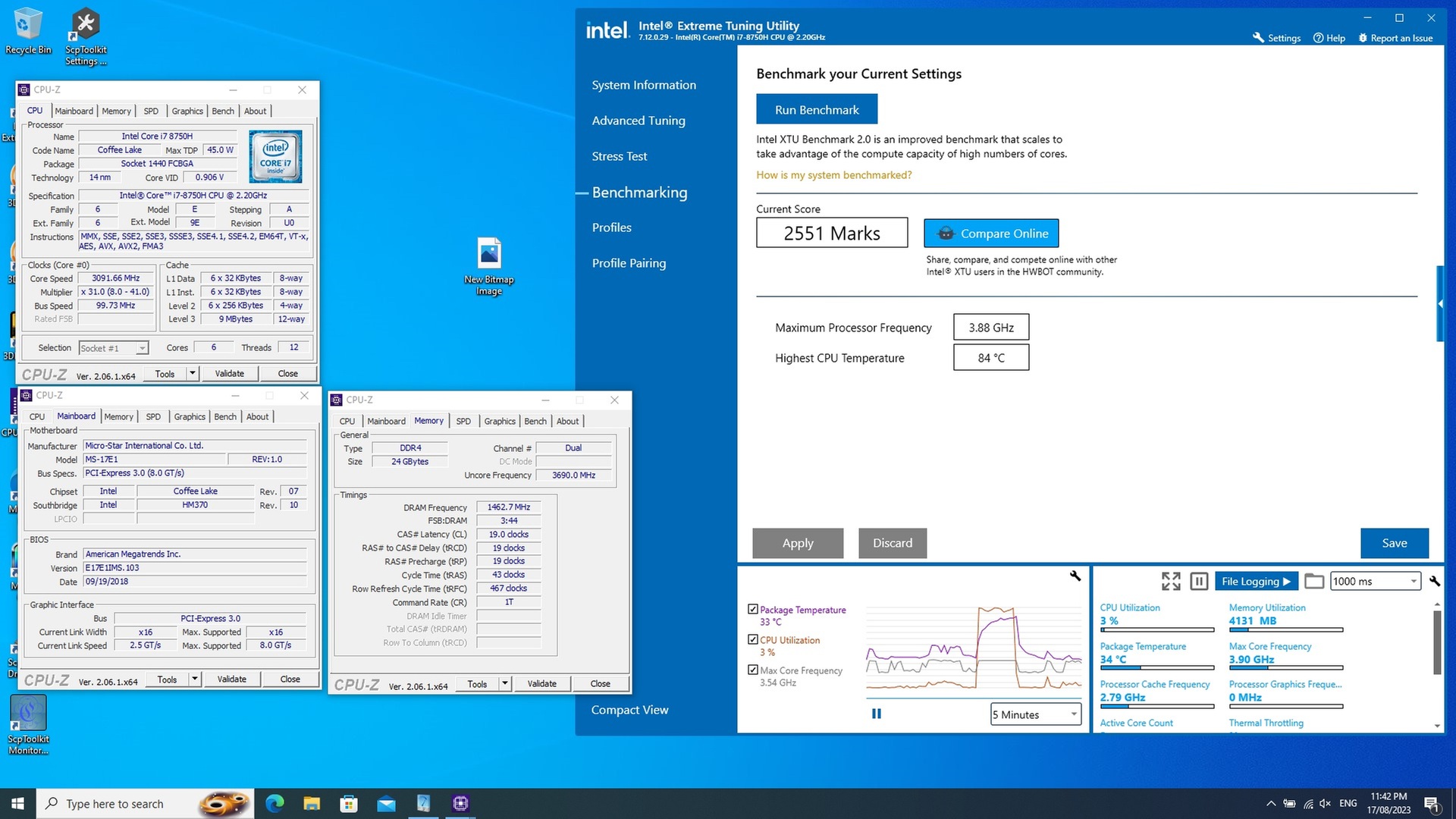
Task: Click Compare Online button
Action: (x=991, y=233)
